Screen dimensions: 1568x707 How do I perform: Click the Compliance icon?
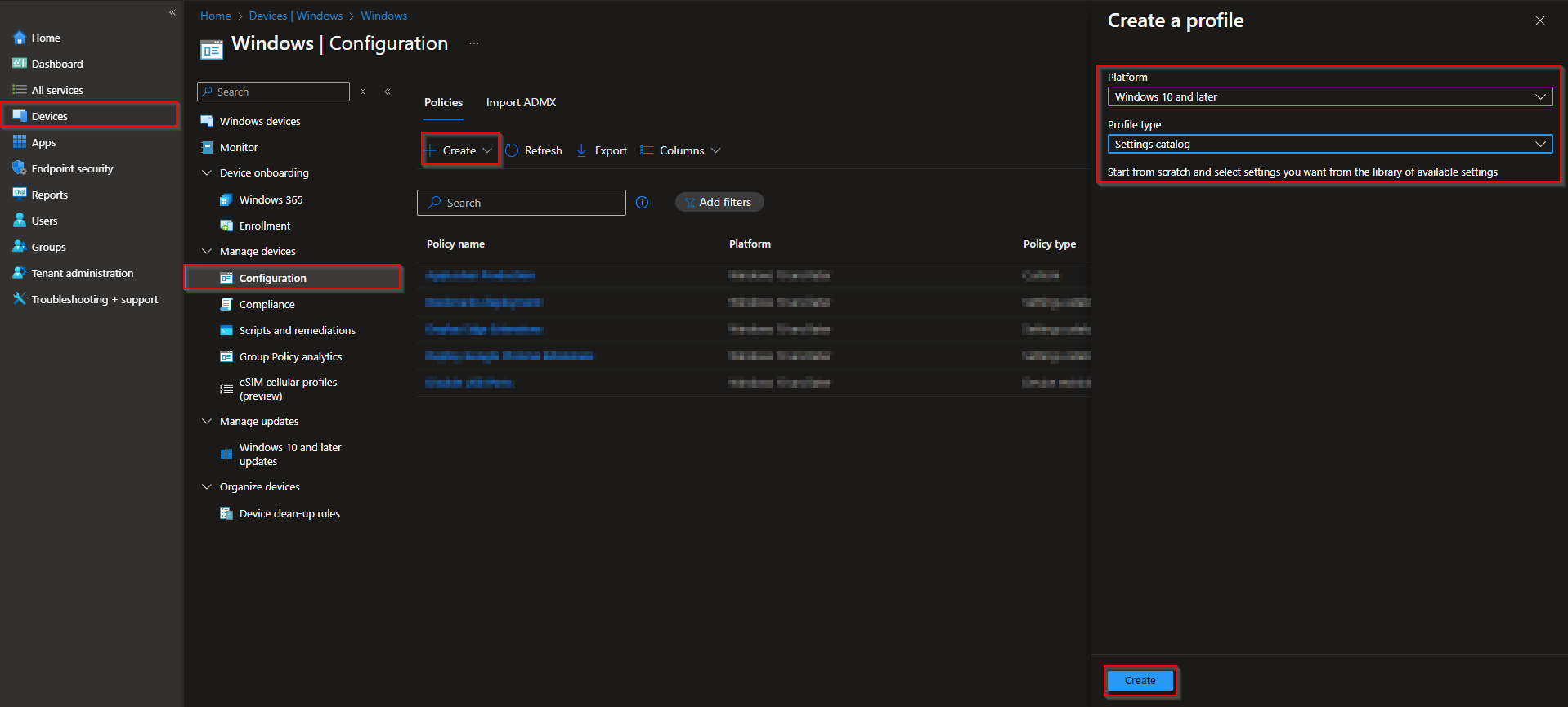pos(226,304)
